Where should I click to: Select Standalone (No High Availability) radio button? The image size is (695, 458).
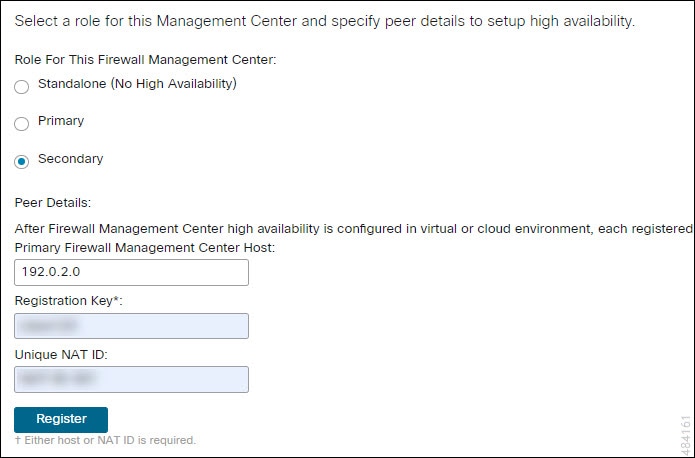tap(21, 86)
